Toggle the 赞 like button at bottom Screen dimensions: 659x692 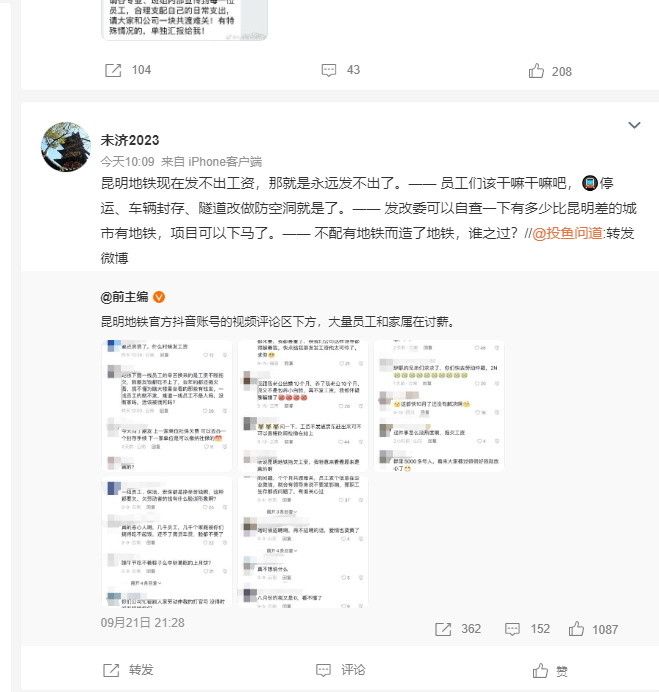point(550,671)
